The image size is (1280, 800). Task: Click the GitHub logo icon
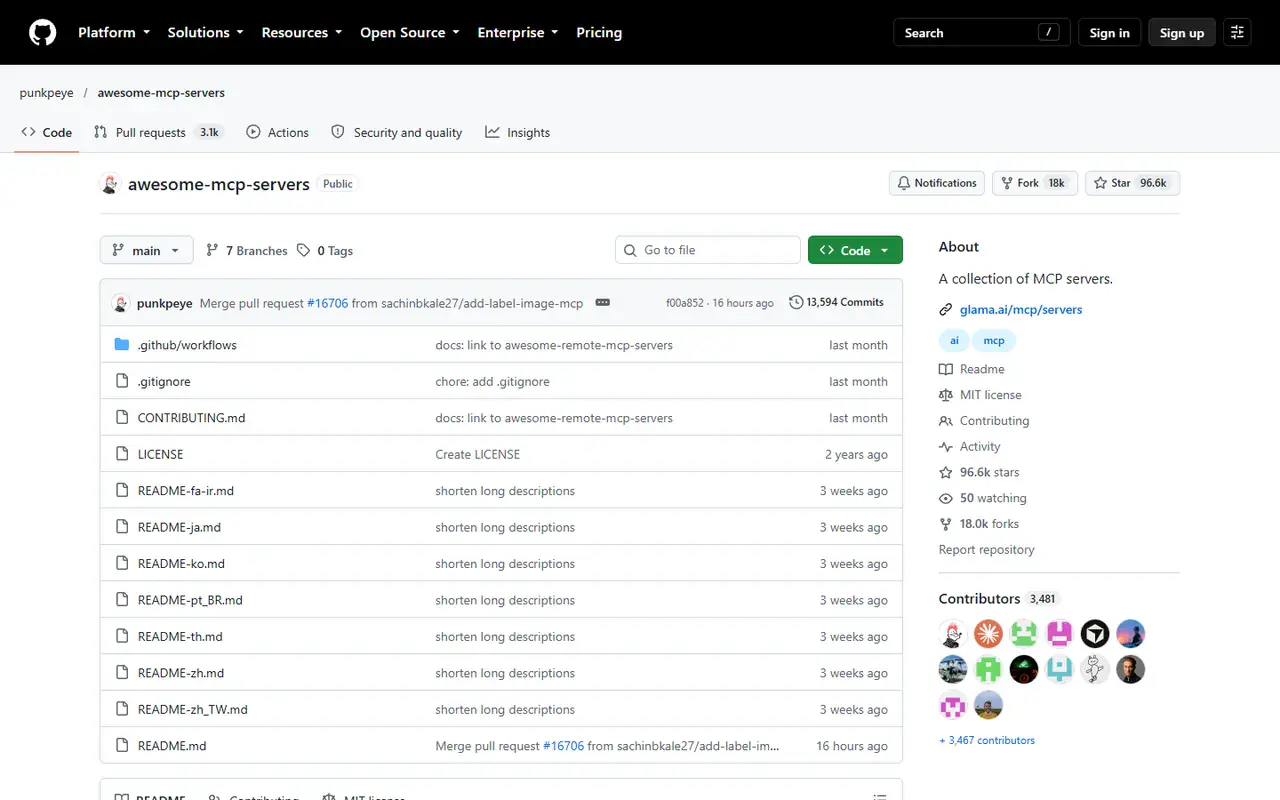pyautogui.click(x=42, y=33)
